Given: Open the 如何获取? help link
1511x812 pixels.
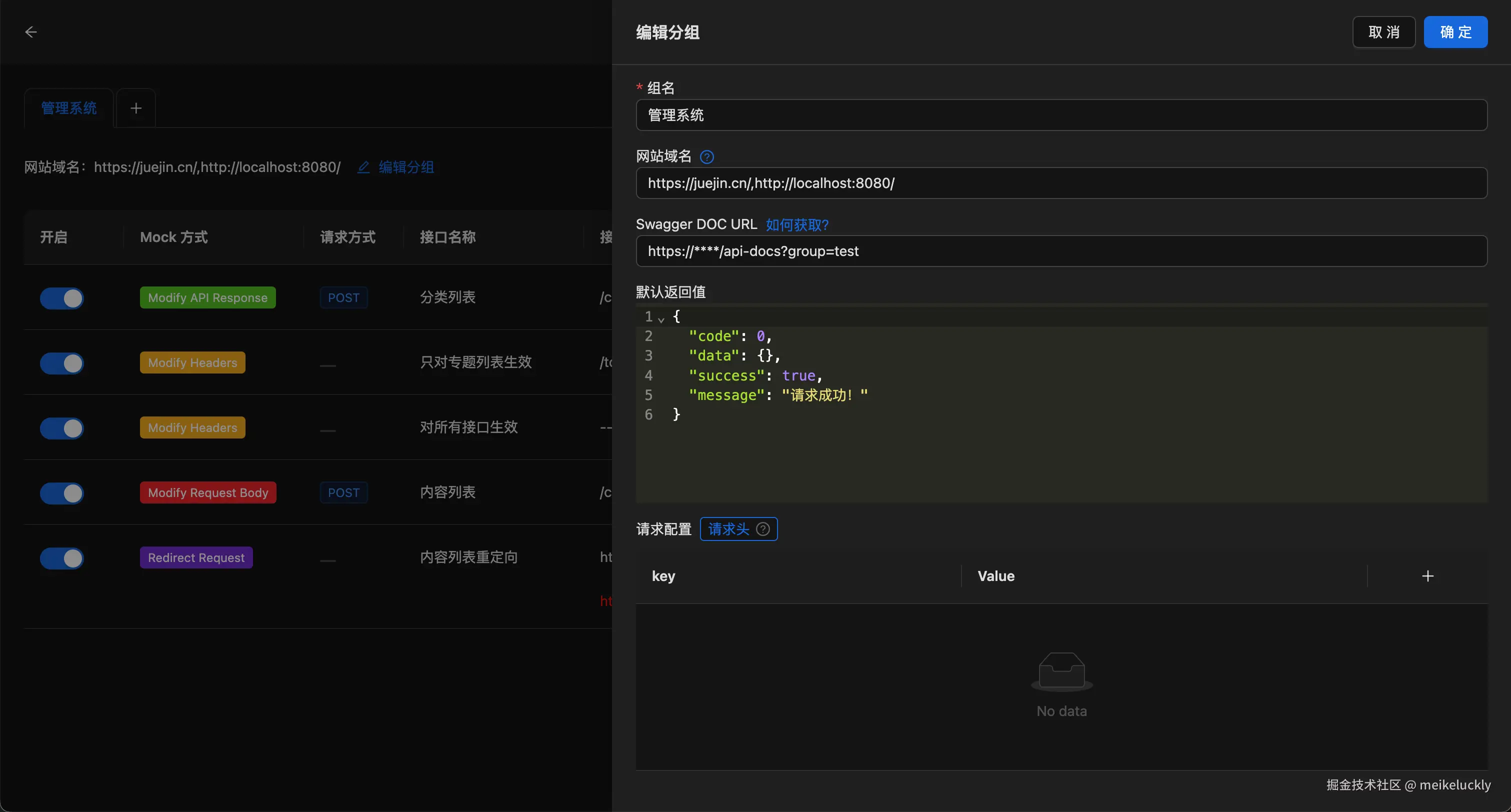Looking at the screenshot, I should pyautogui.click(x=796, y=224).
